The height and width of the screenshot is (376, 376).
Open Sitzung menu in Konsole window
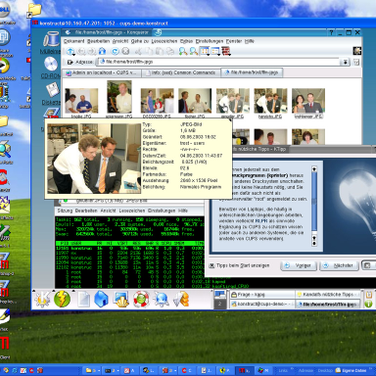tap(65, 211)
